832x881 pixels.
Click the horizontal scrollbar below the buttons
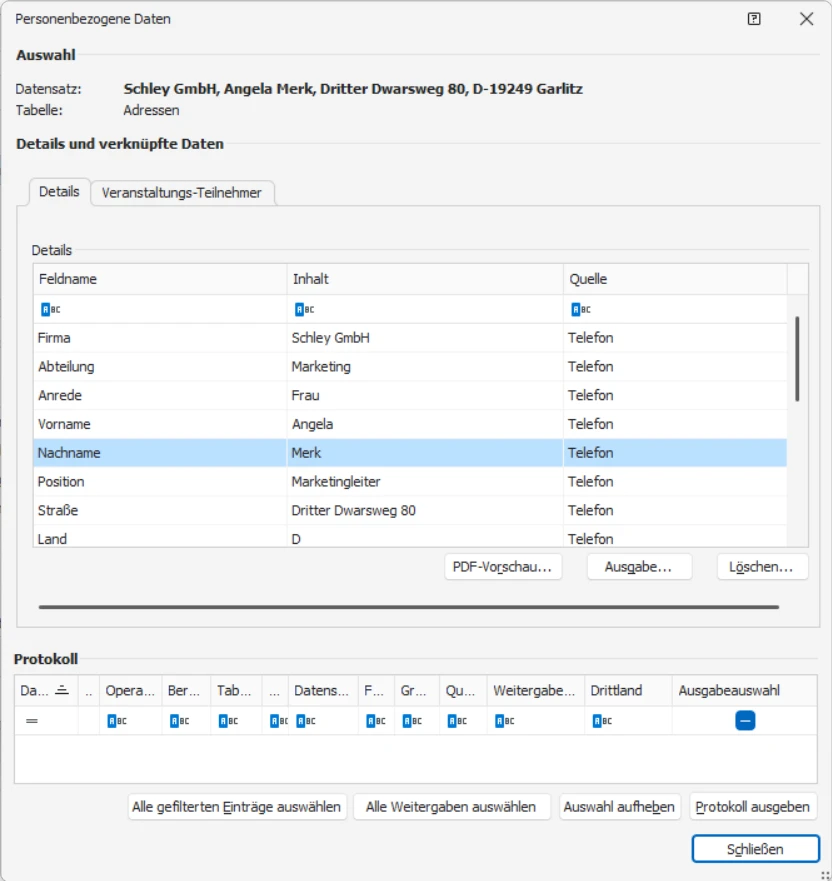point(408,607)
